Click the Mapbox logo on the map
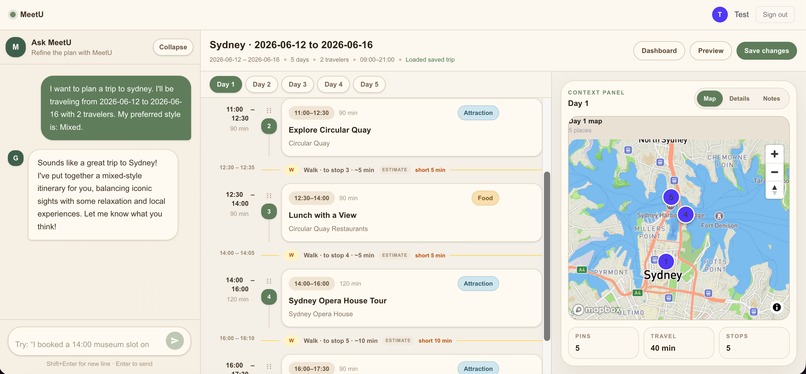806x374 pixels. click(x=597, y=310)
